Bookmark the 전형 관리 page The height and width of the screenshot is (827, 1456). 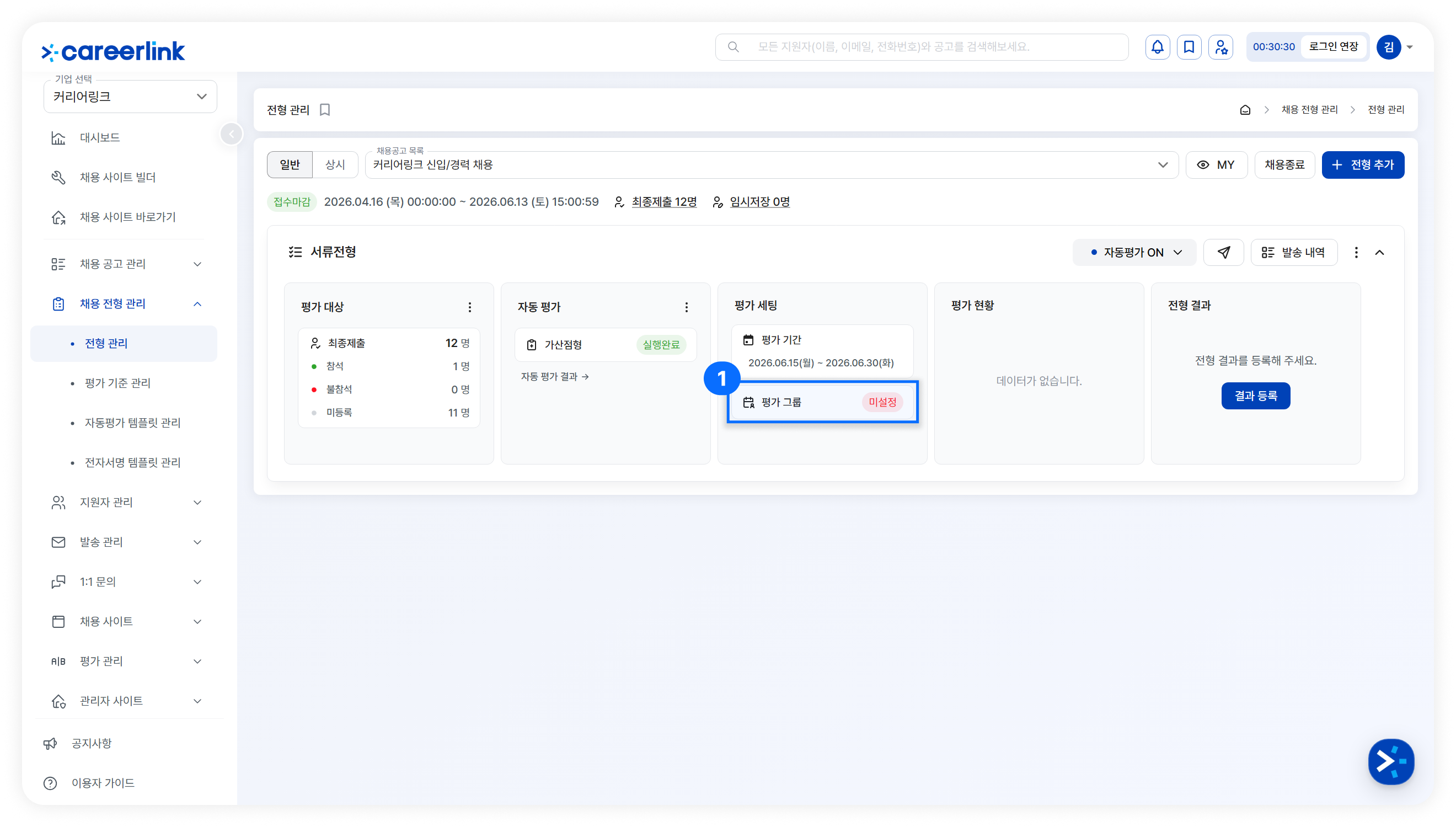click(x=325, y=110)
